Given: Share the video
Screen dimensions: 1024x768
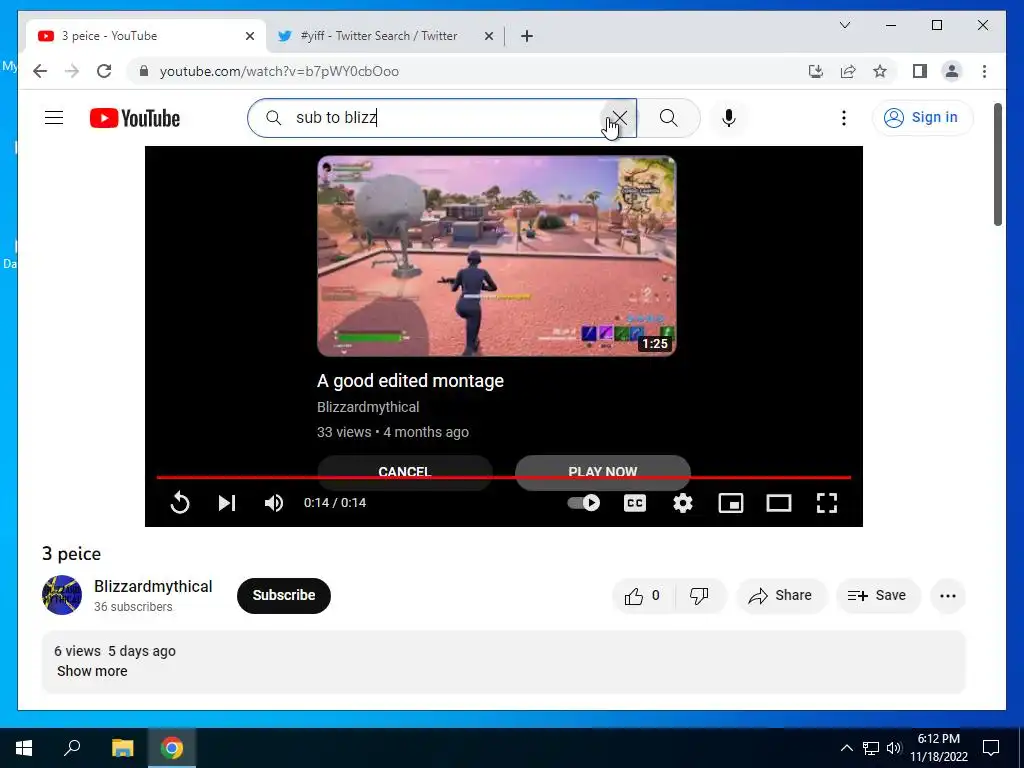Looking at the screenshot, I should 781,596.
